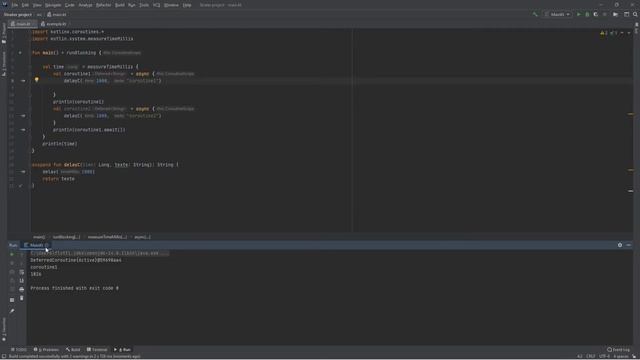Open the Code menu
This screenshot has width=640, height=360.
click(x=70, y=5)
